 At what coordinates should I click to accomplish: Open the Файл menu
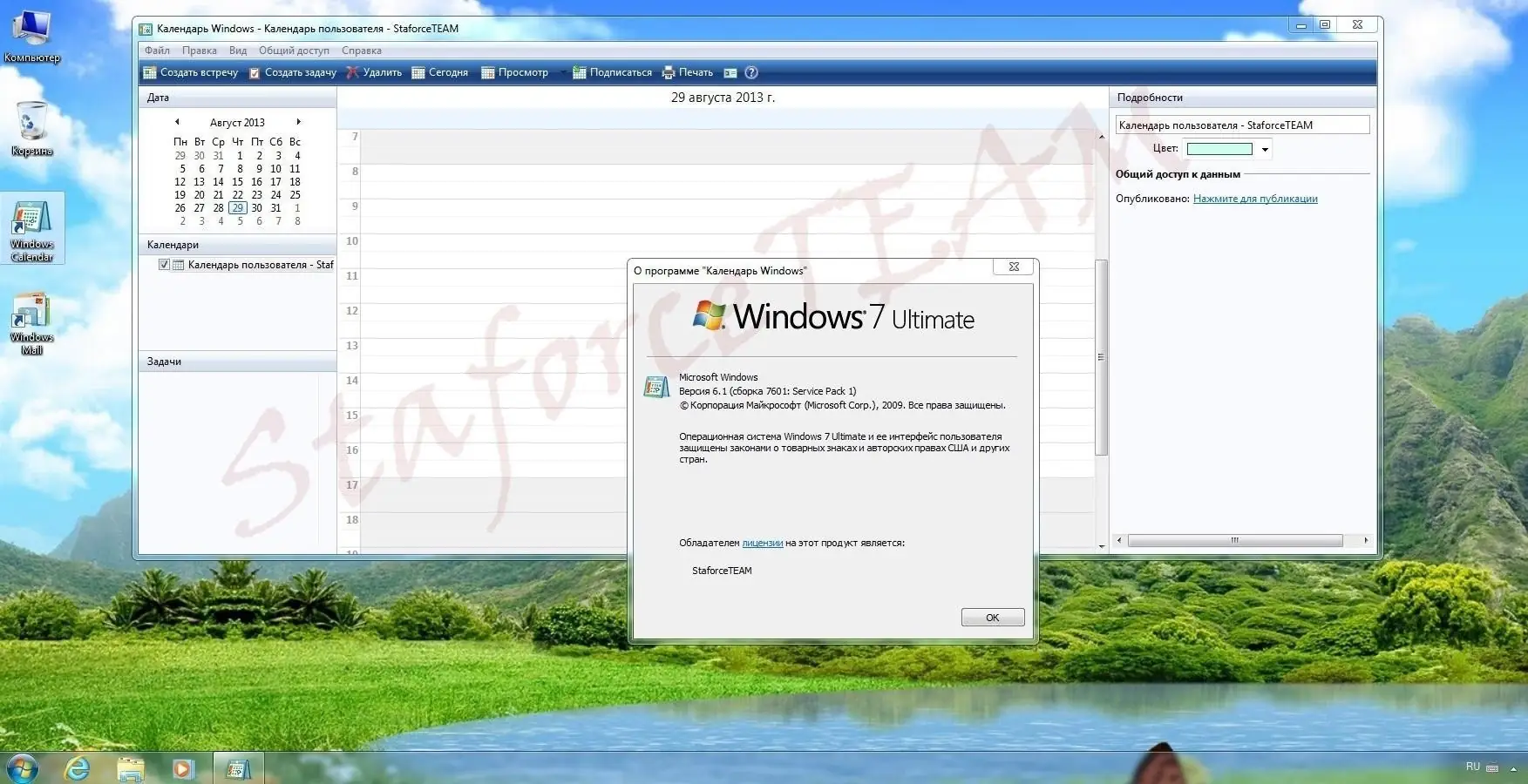156,50
